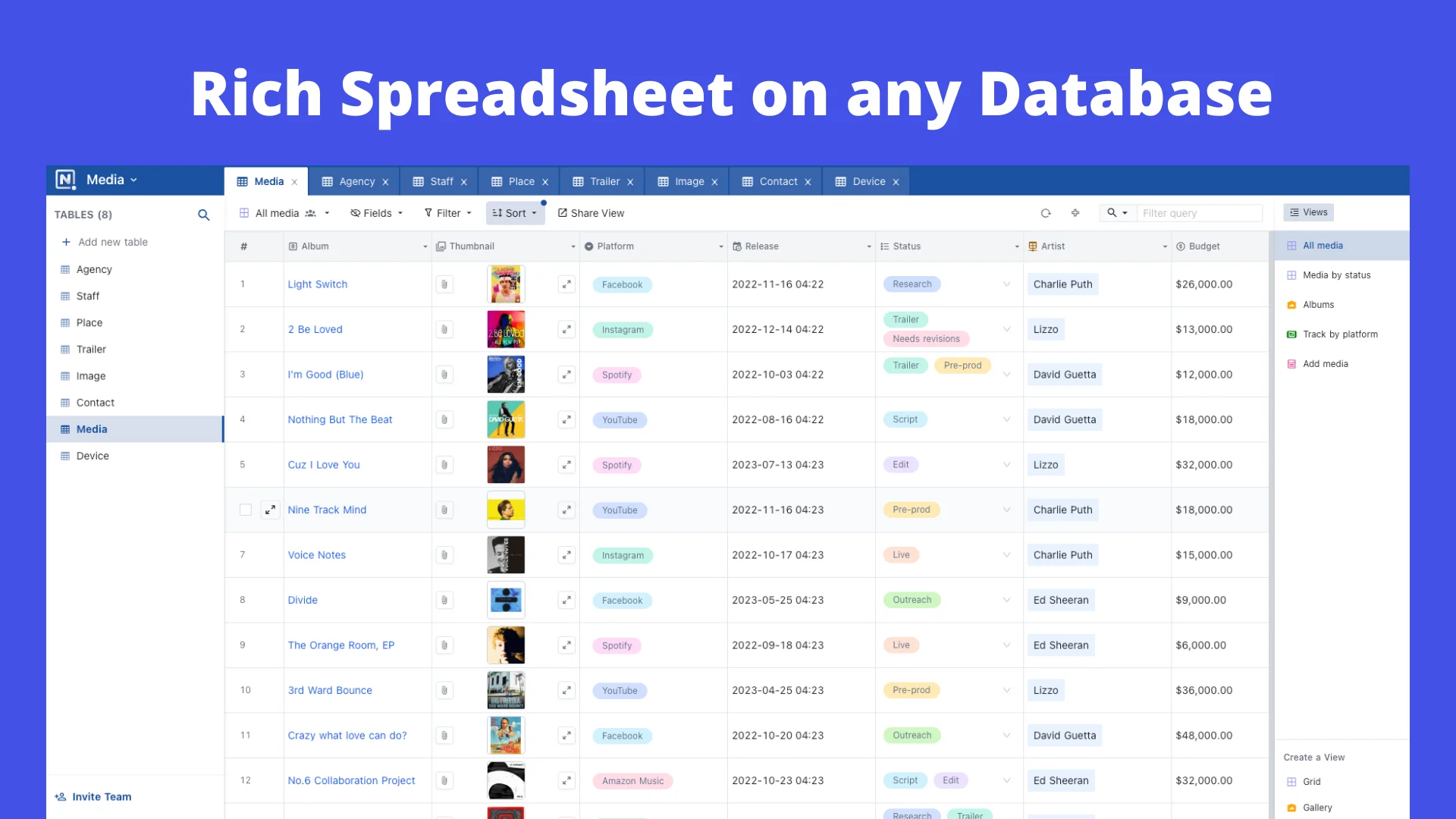Click the Facebook platform tag in row one
This screenshot has height=819, width=1456.
tap(622, 284)
